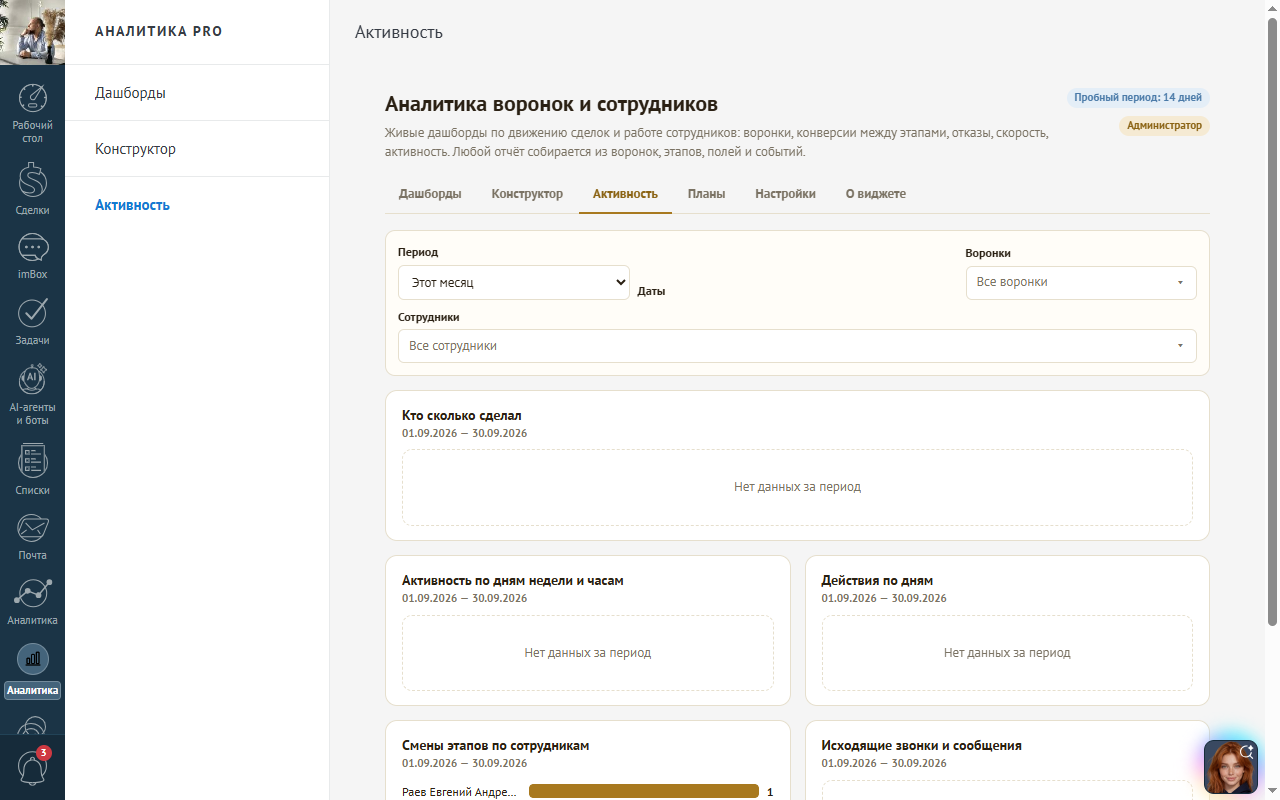1280x800 pixels.
Task: Open Дашборды in the left sidebar
Action: click(197, 93)
